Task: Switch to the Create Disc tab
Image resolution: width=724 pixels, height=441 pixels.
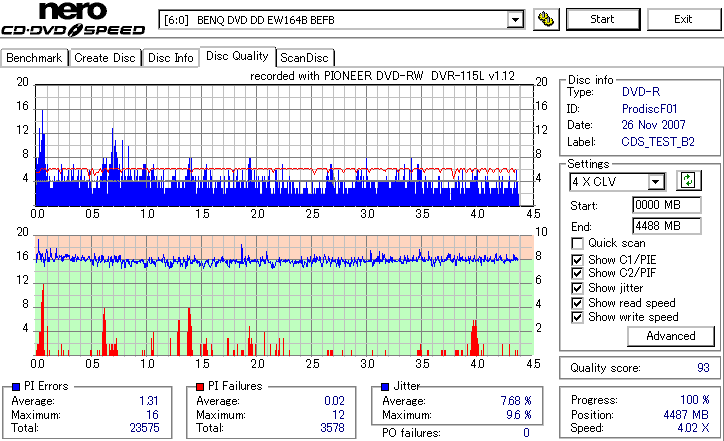Action: (105, 58)
